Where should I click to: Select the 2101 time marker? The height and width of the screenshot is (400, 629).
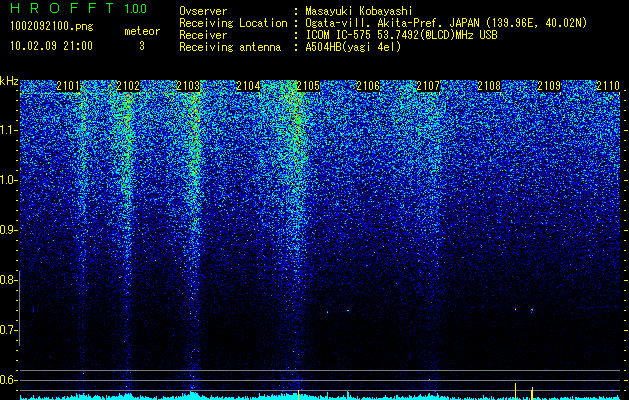point(68,86)
